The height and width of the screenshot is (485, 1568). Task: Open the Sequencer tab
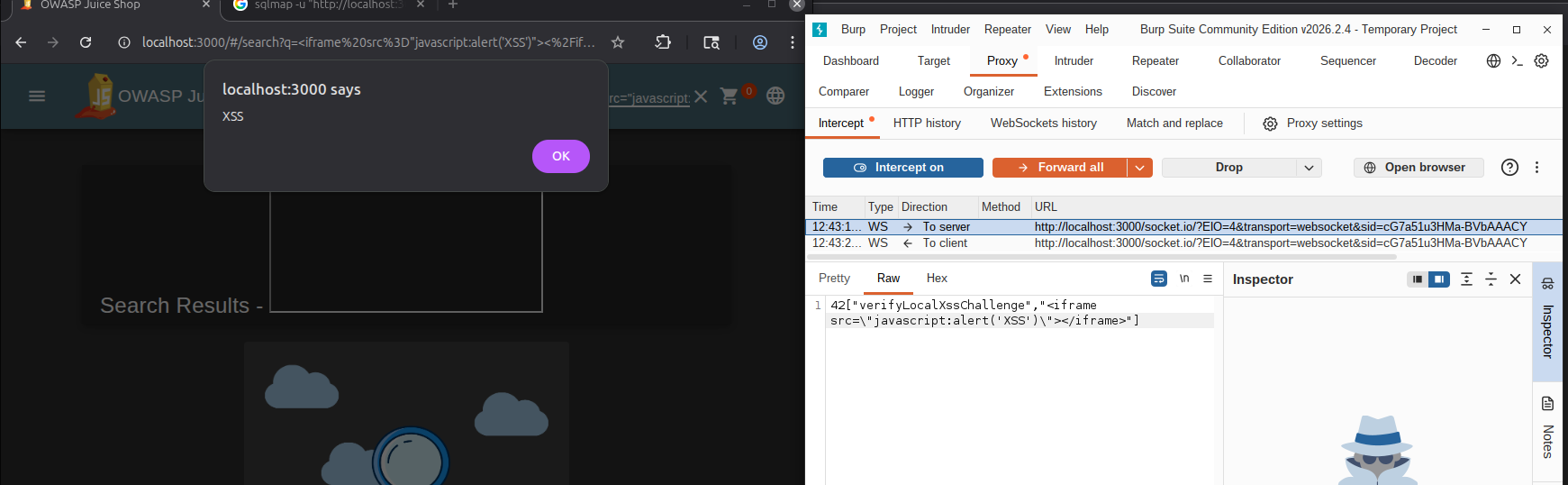(x=1348, y=60)
